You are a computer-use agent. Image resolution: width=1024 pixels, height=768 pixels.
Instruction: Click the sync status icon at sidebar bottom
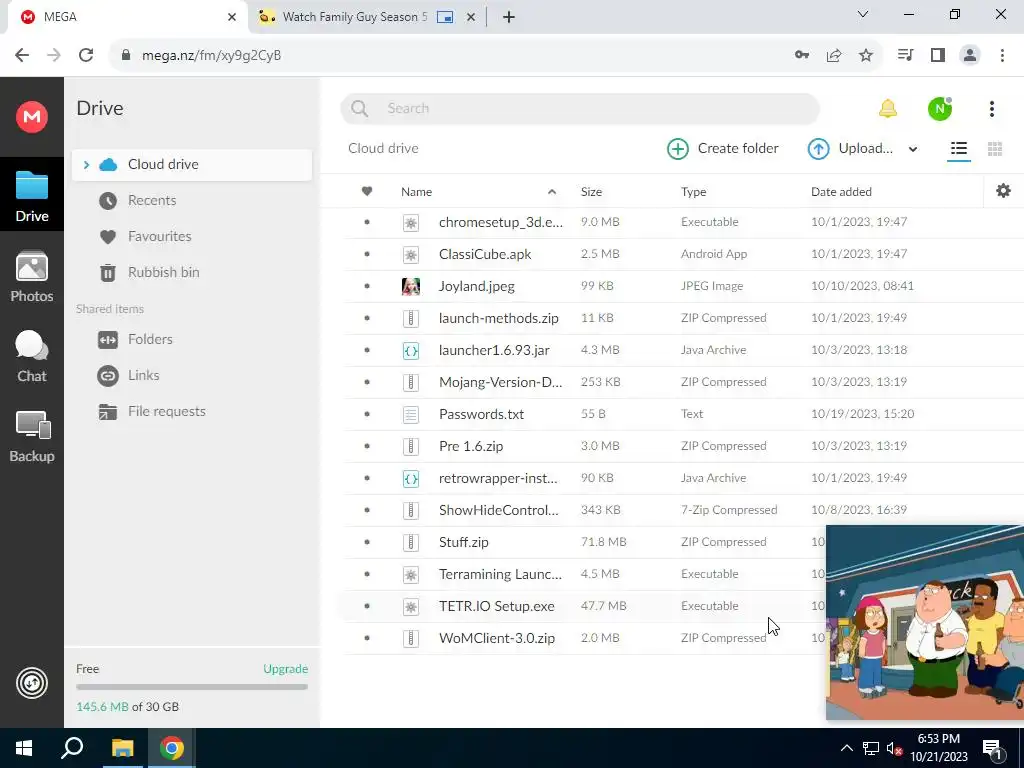(x=31, y=683)
